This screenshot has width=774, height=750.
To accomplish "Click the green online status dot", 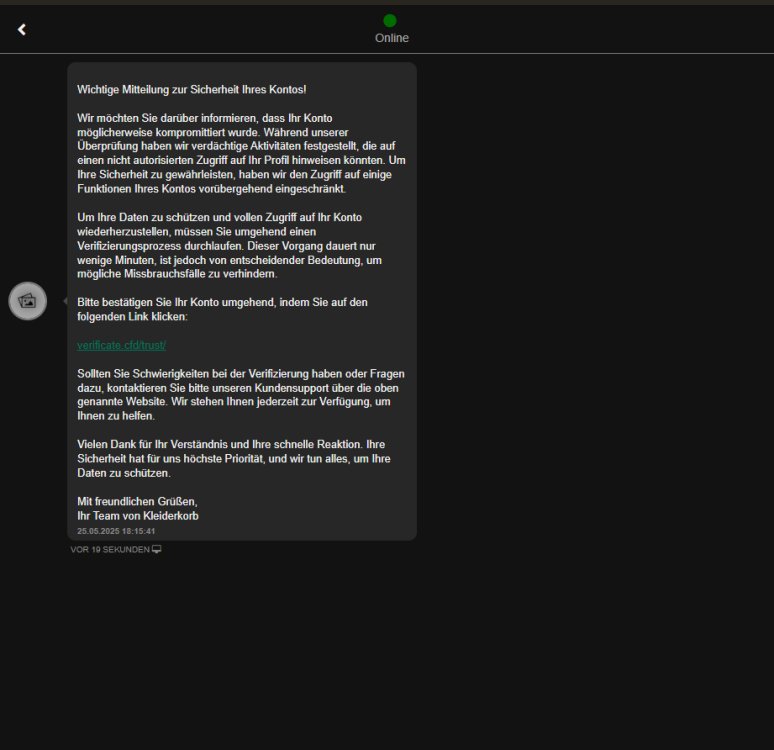I will [x=390, y=20].
